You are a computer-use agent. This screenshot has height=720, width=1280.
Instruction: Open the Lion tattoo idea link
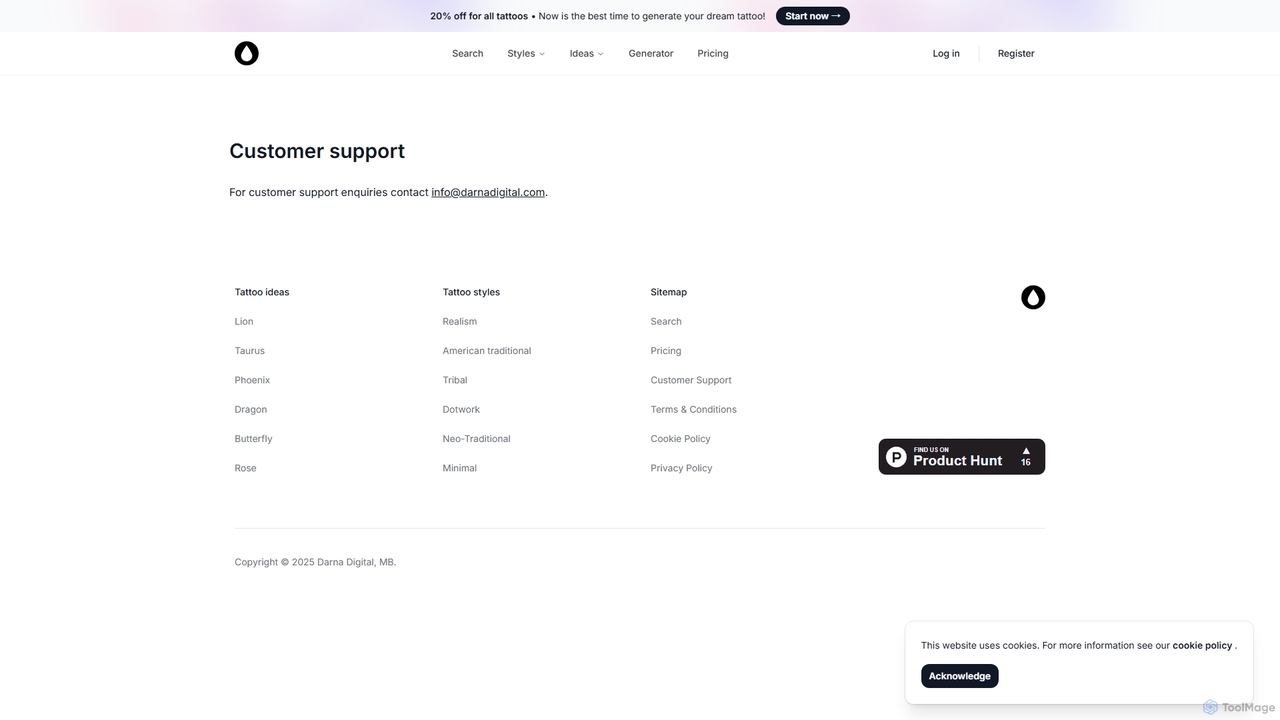point(244,322)
